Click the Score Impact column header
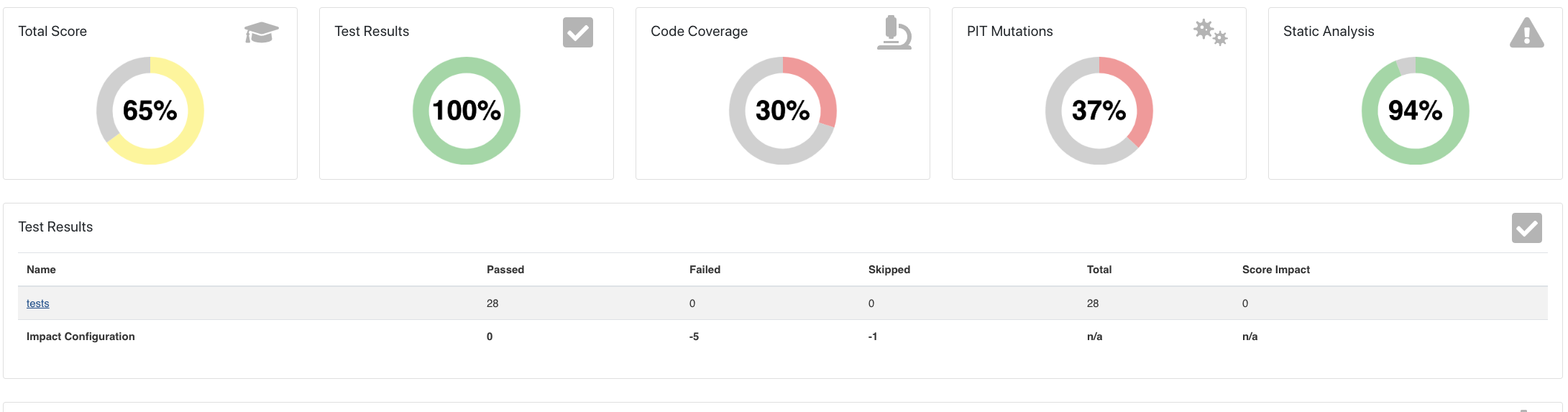 1276,270
